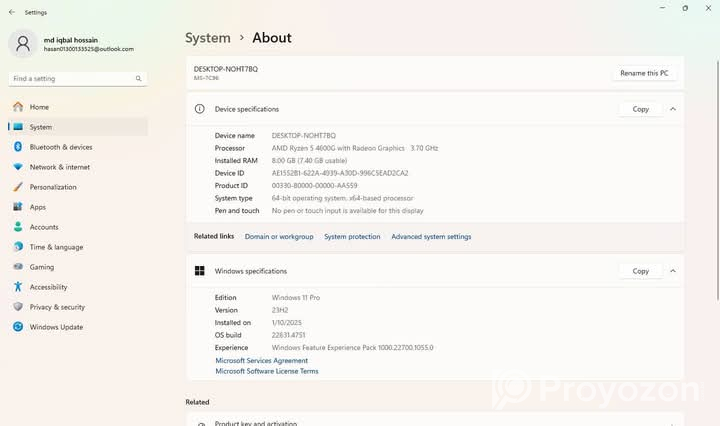Image resolution: width=720 pixels, height=426 pixels.
Task: Open the Apps settings page
Action: (x=78, y=207)
